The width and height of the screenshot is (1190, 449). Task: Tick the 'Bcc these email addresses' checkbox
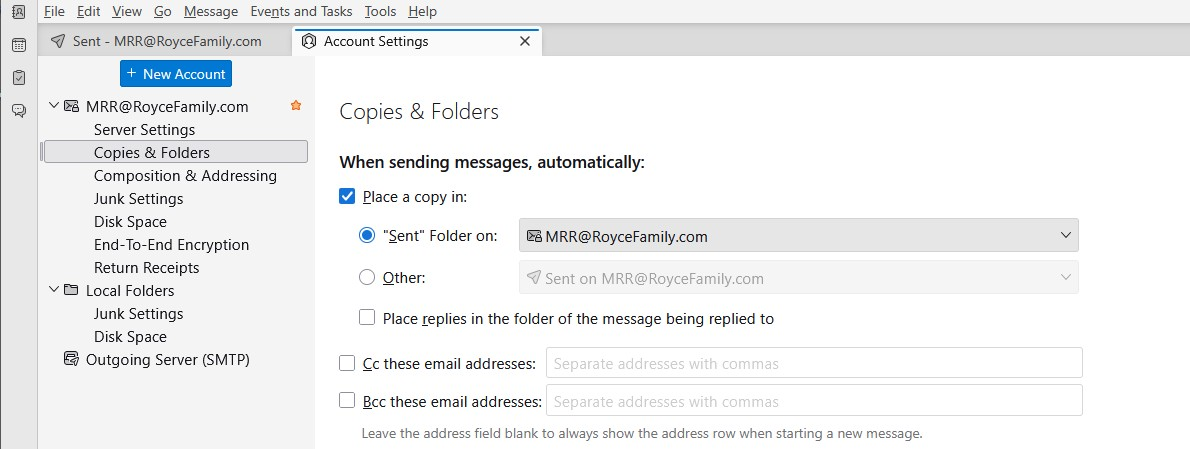[348, 401]
